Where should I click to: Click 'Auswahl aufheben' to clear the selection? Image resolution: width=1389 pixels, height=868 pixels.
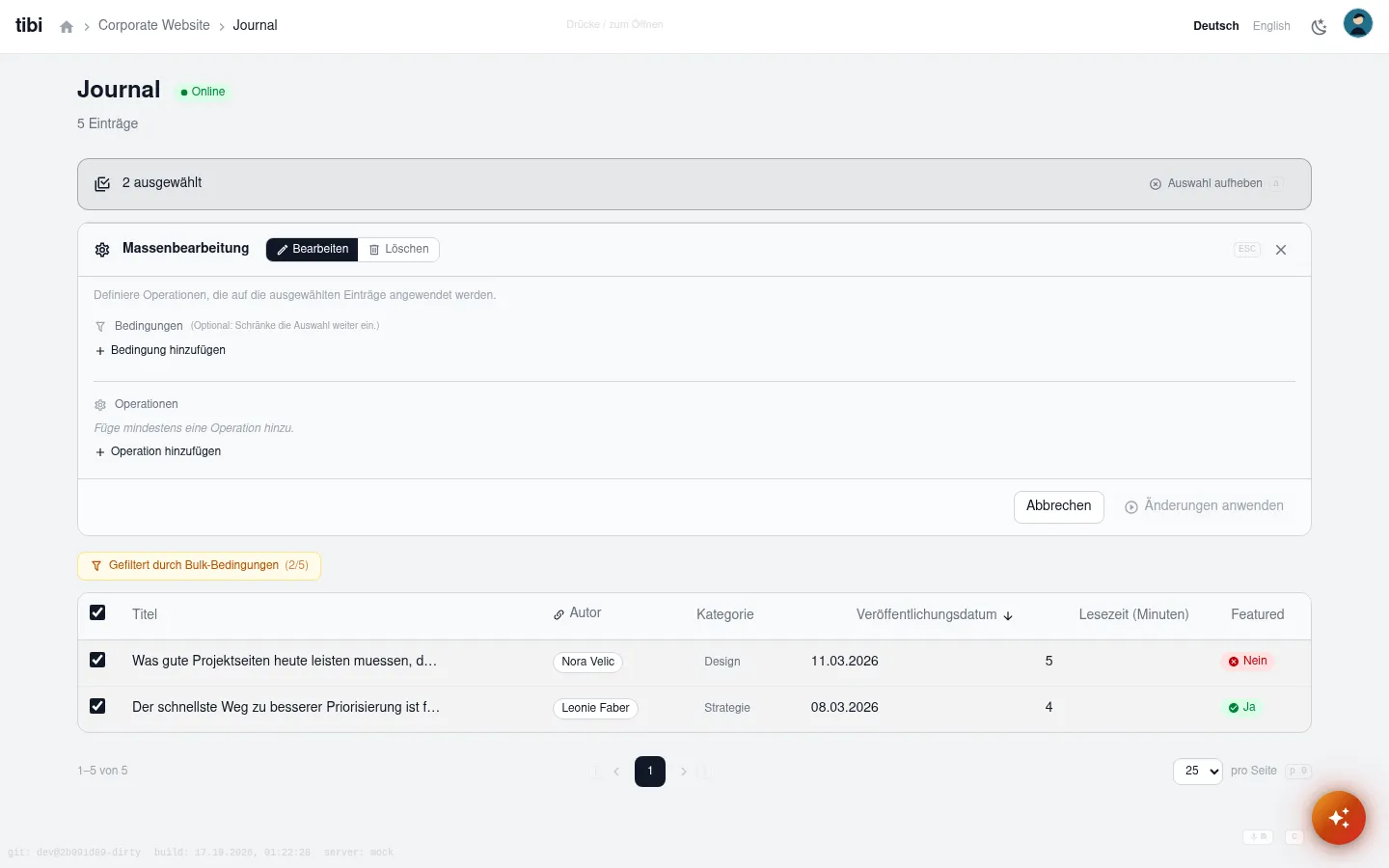click(x=1206, y=183)
